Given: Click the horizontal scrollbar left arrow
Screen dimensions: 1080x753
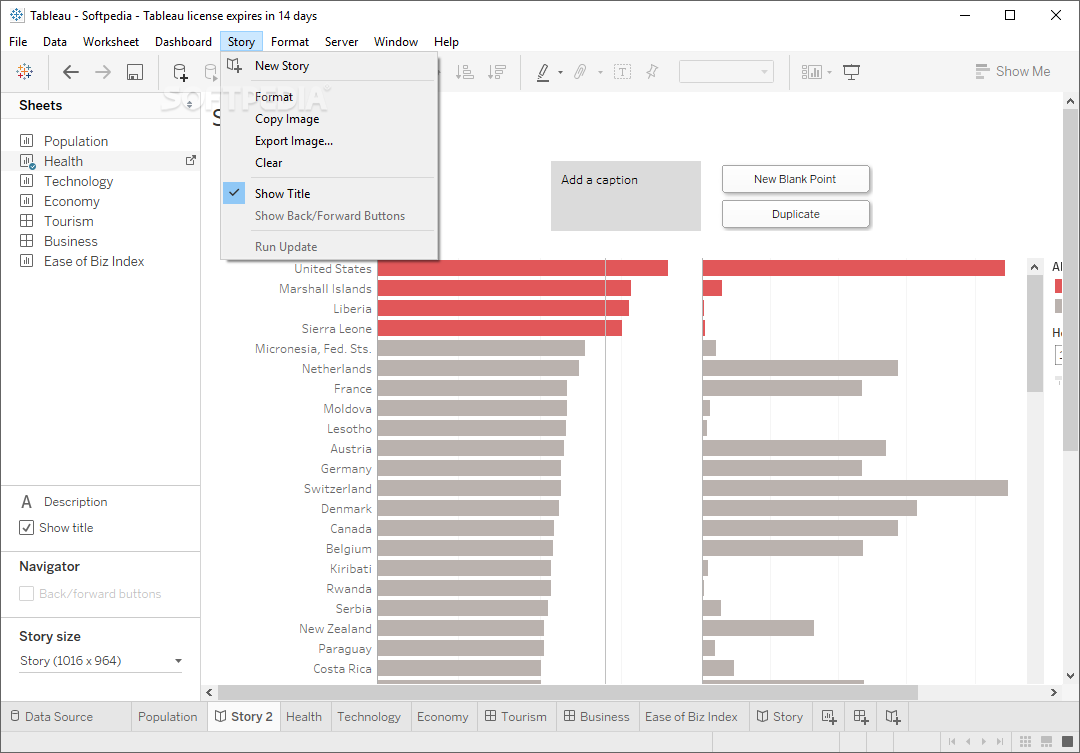Looking at the screenshot, I should pos(210,692).
